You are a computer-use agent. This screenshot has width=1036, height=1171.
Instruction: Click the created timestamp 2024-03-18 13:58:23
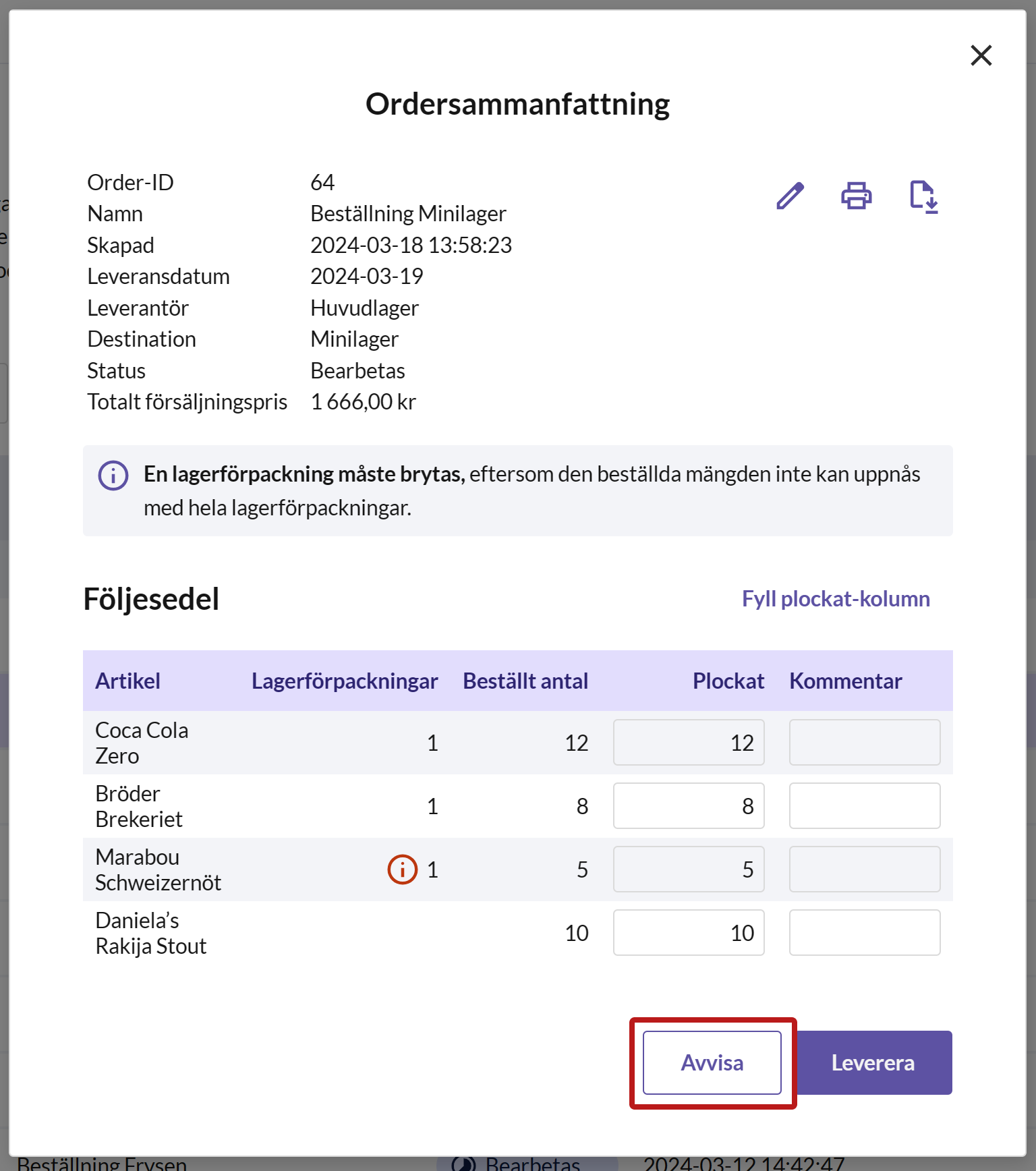click(x=411, y=245)
